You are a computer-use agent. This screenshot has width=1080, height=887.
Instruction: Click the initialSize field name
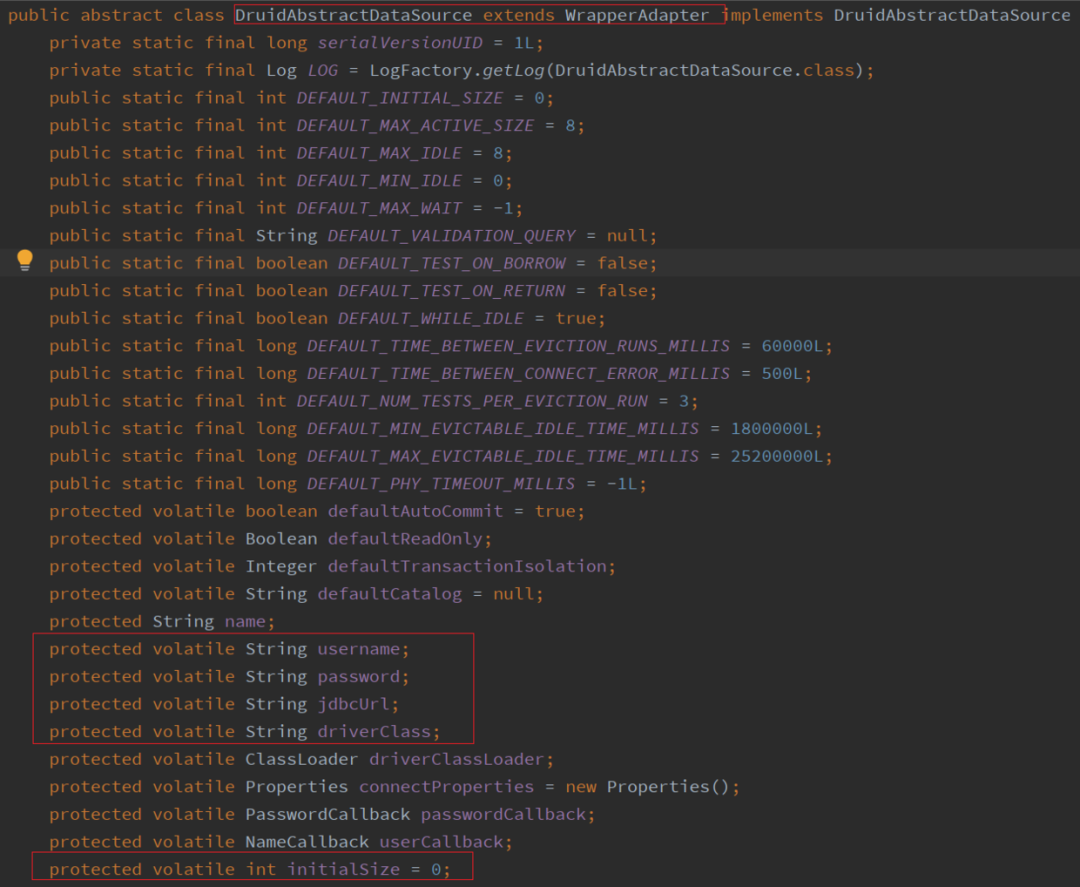(x=343, y=869)
